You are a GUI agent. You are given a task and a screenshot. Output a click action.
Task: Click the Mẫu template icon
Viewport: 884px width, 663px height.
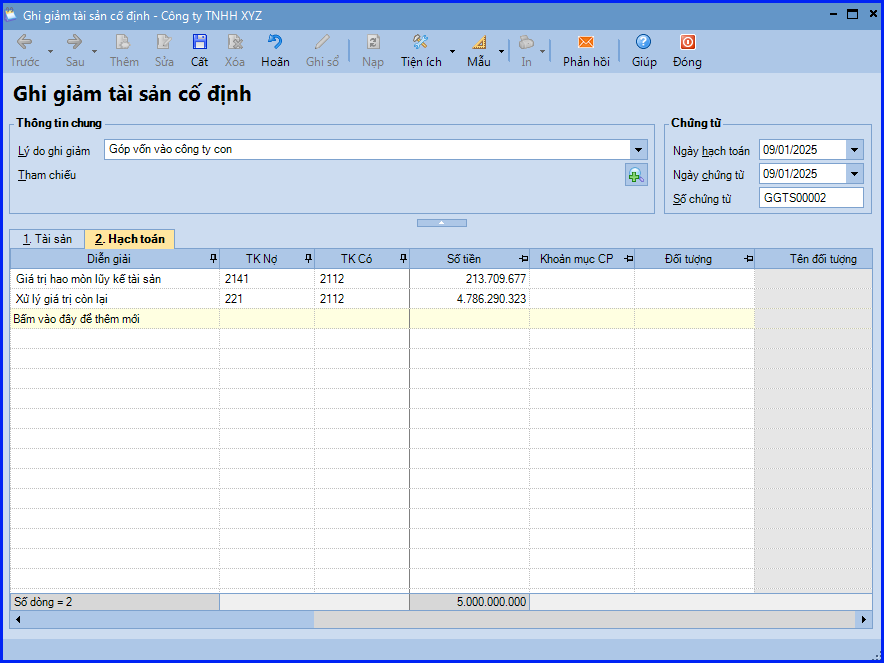click(478, 43)
